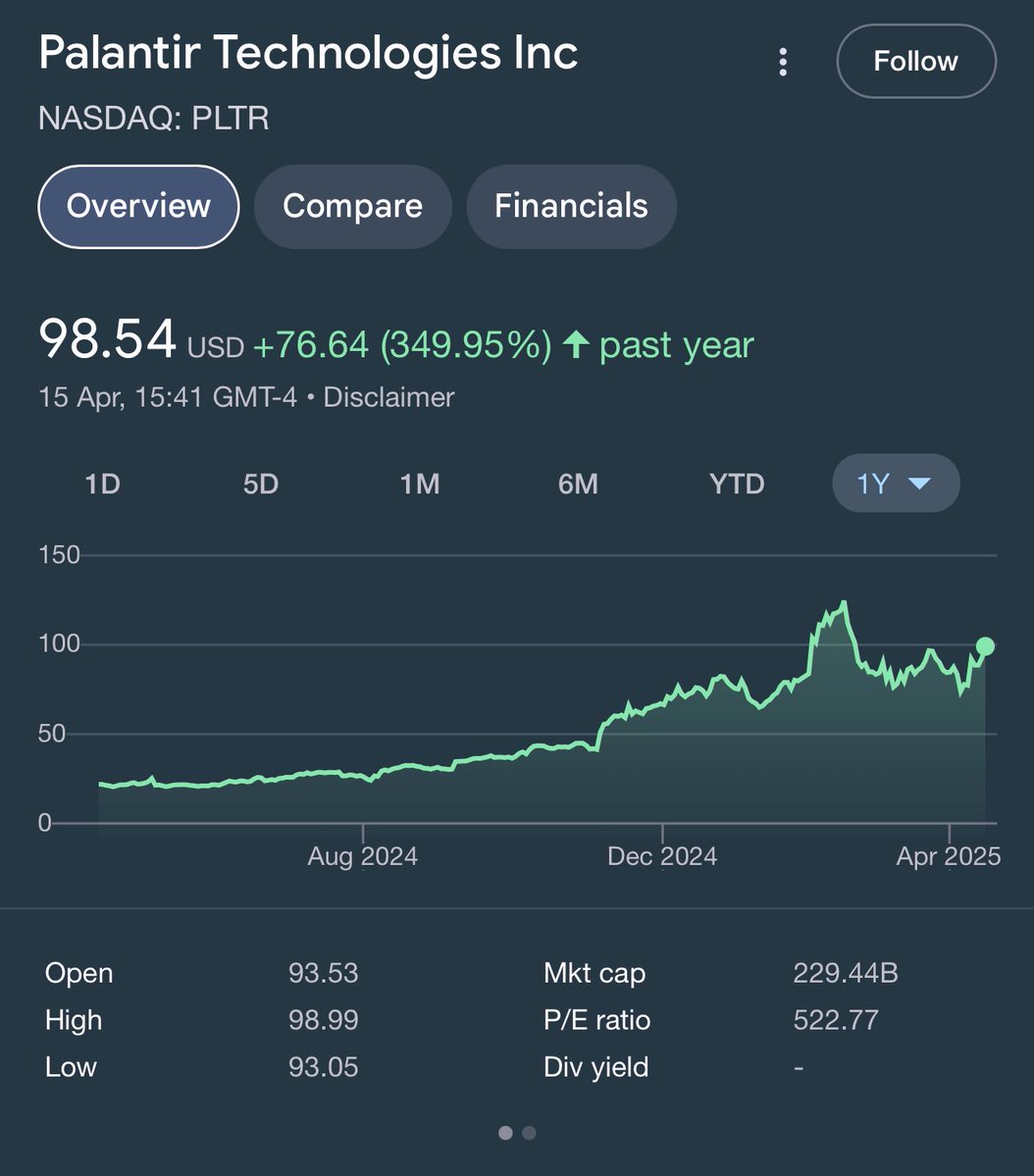
Task: Follow Palantir Technologies stock
Action: tap(916, 61)
